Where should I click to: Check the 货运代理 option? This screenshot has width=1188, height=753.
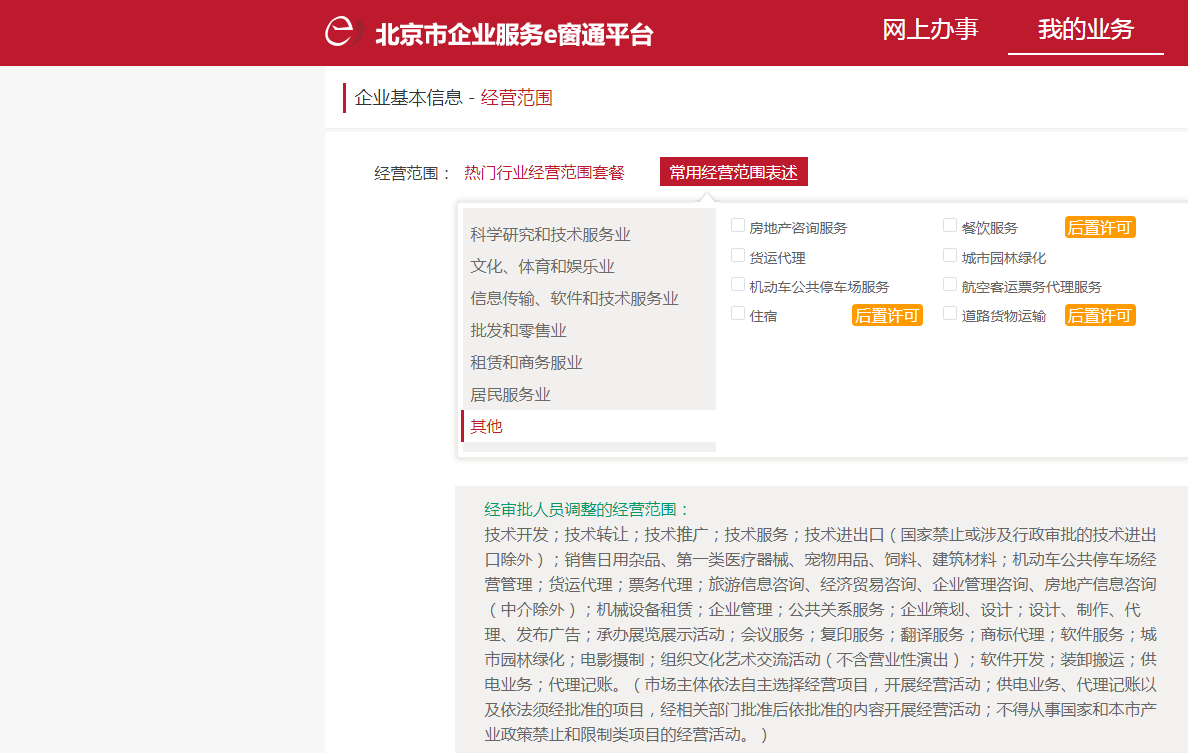tap(737, 256)
